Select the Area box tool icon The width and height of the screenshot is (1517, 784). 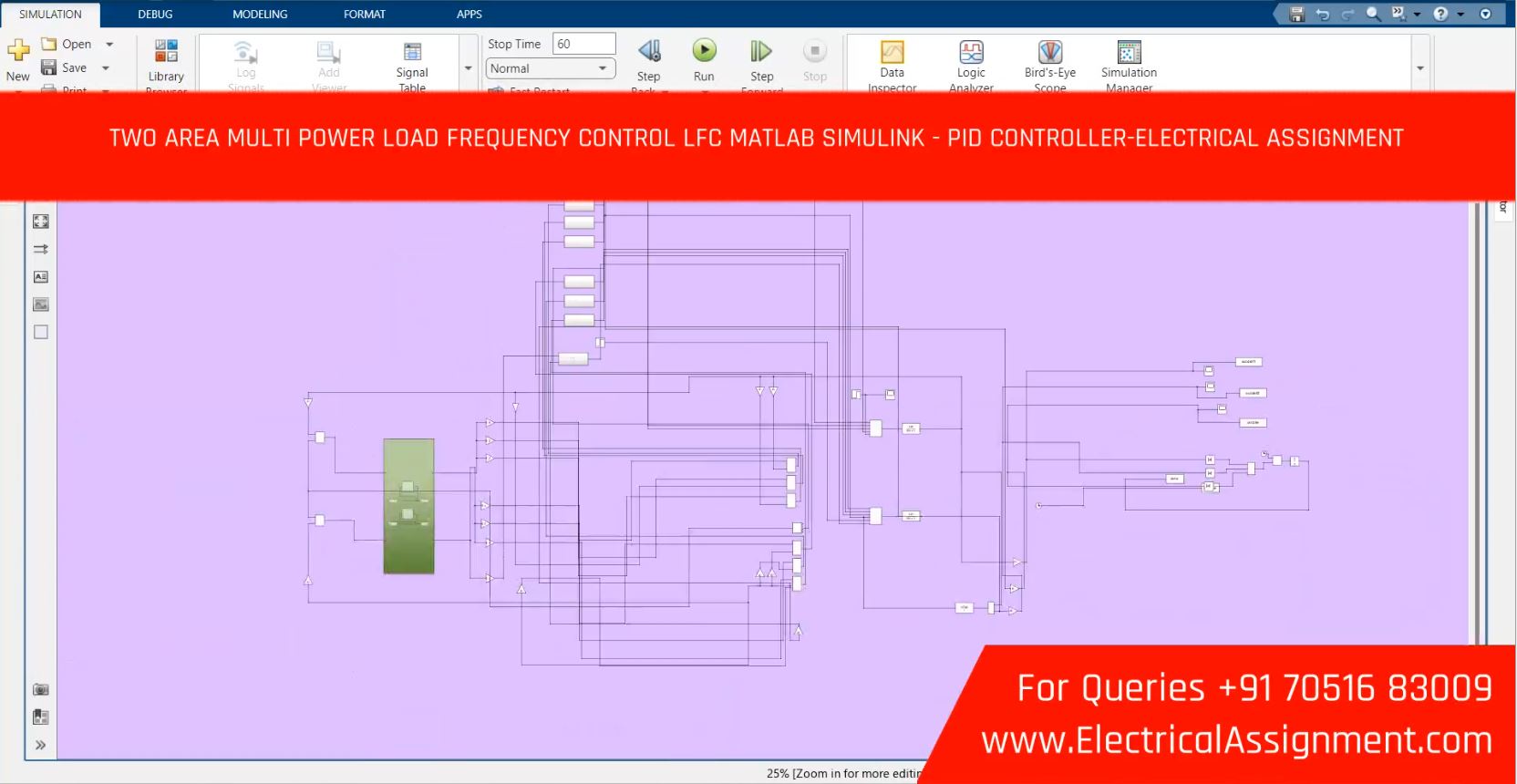[x=41, y=332]
